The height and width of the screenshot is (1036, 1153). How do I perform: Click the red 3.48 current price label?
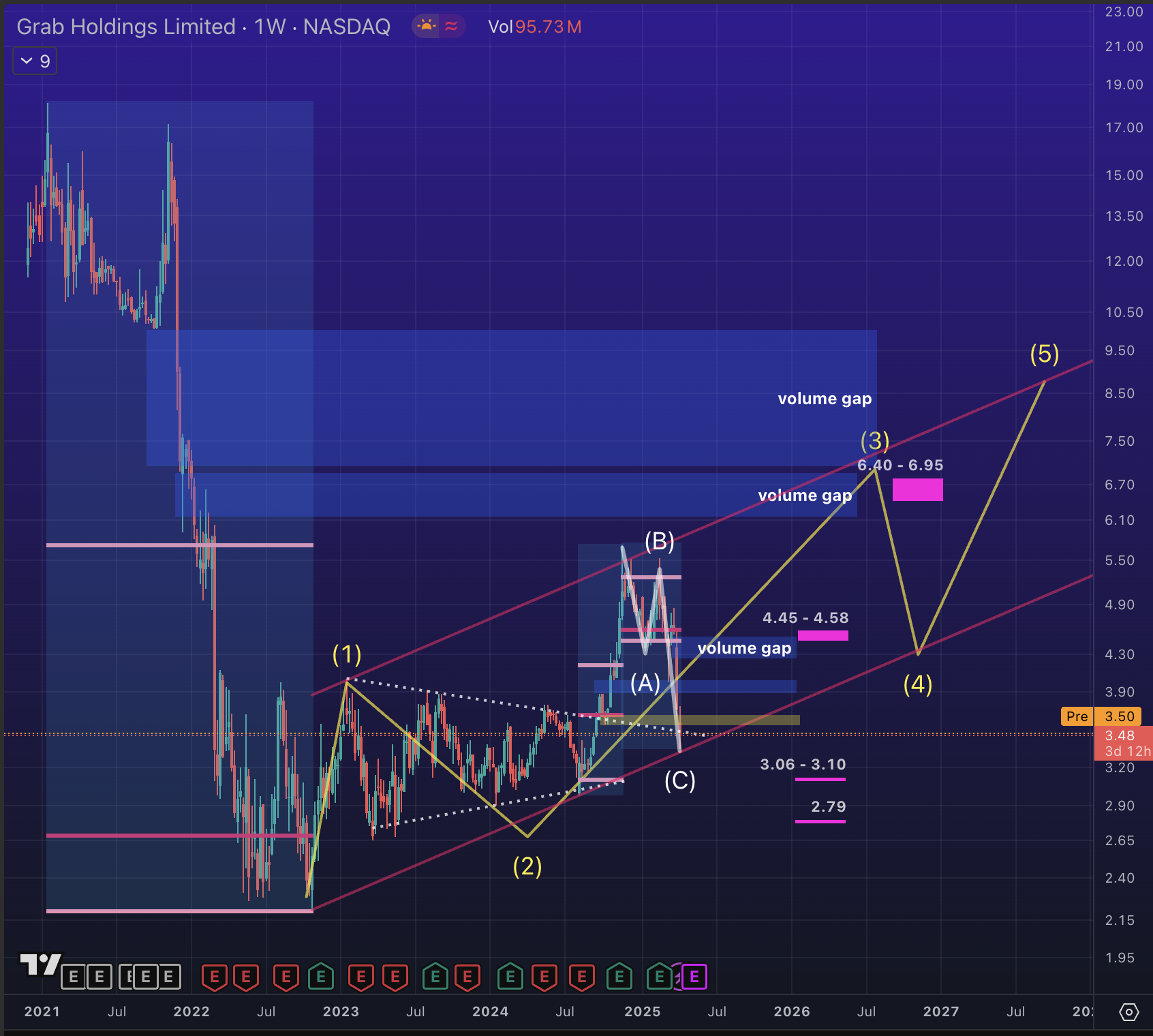1120,735
